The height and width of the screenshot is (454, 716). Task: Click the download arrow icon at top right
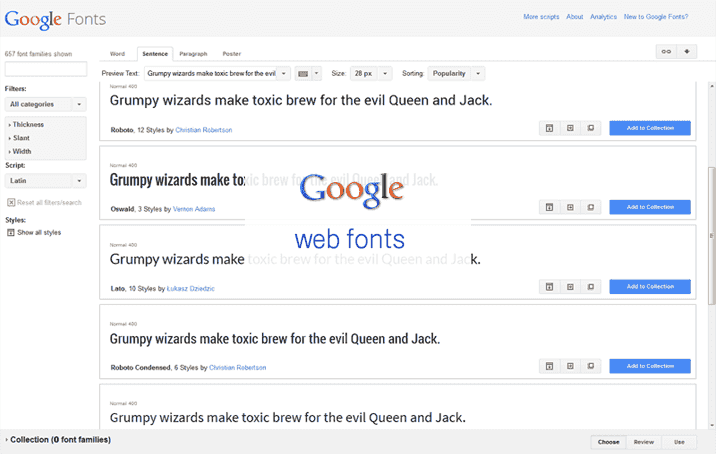tap(687, 52)
